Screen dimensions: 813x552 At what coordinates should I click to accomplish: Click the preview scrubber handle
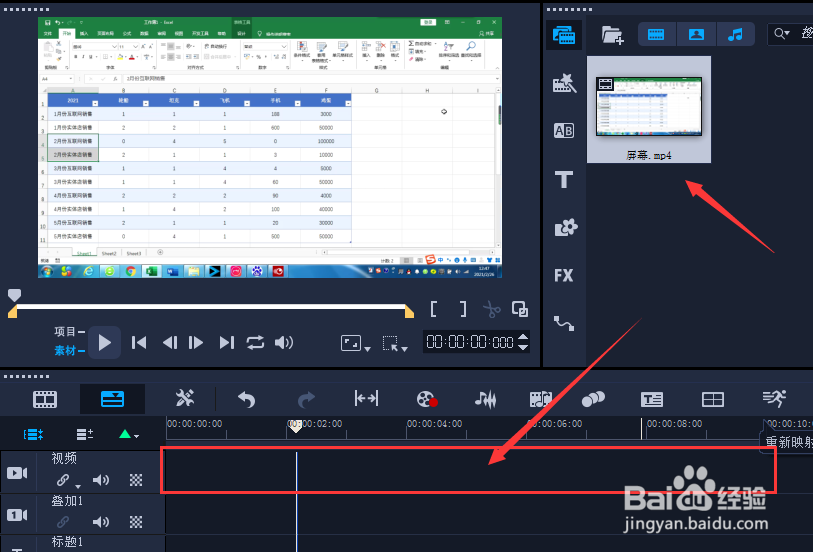click(x=15, y=295)
